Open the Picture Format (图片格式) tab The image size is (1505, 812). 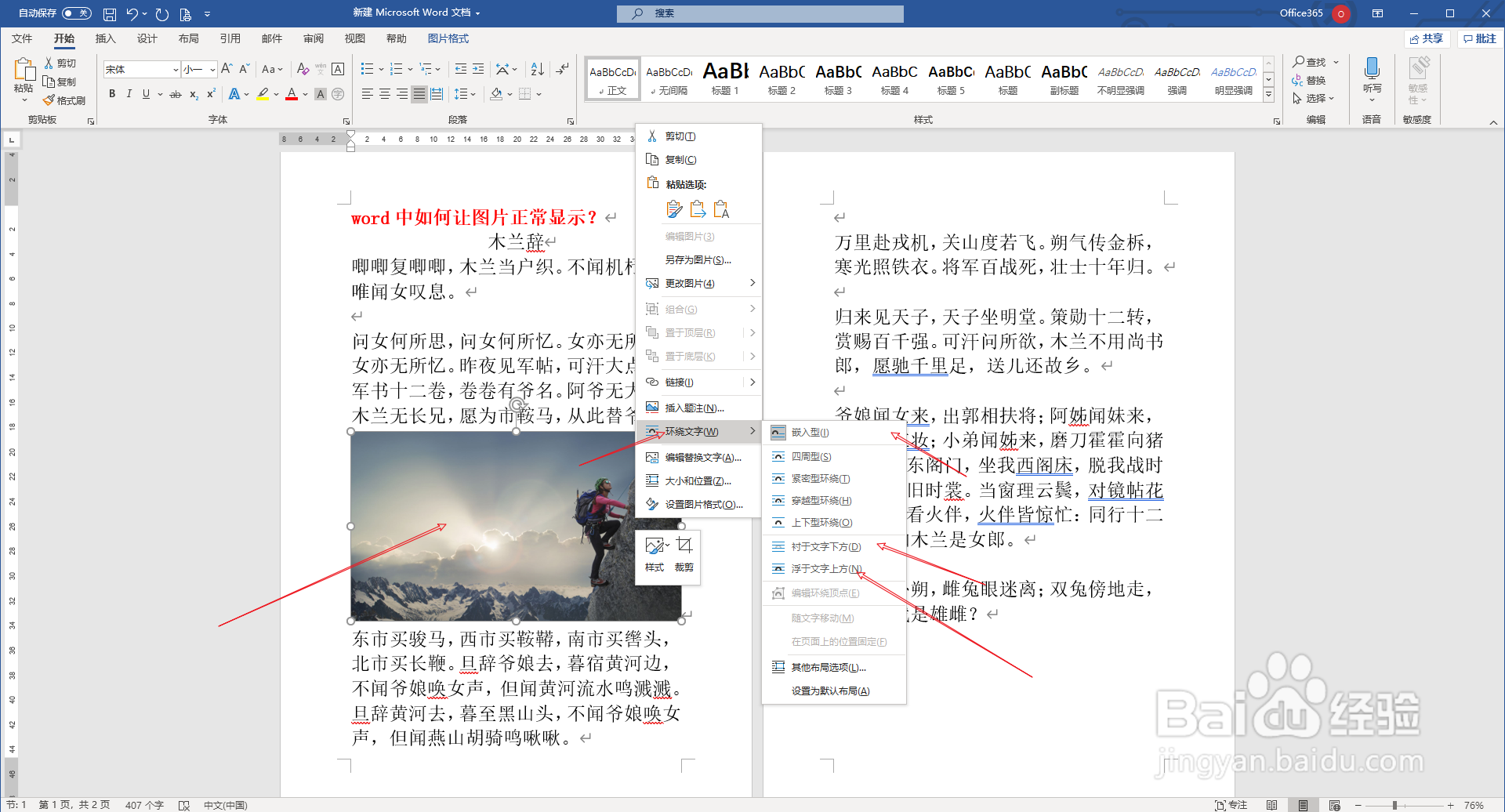[448, 38]
